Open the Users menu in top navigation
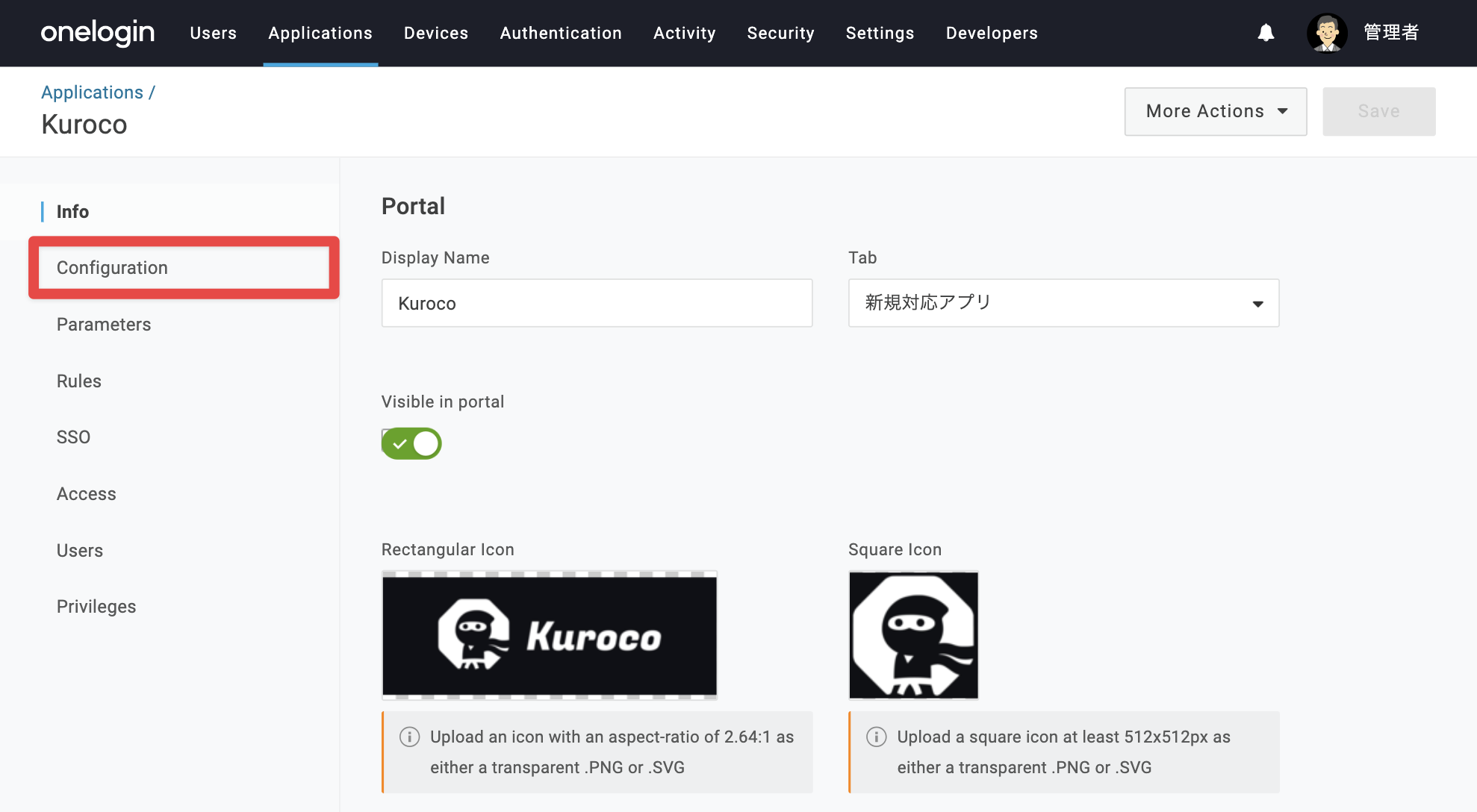The image size is (1477, 812). 213,33
